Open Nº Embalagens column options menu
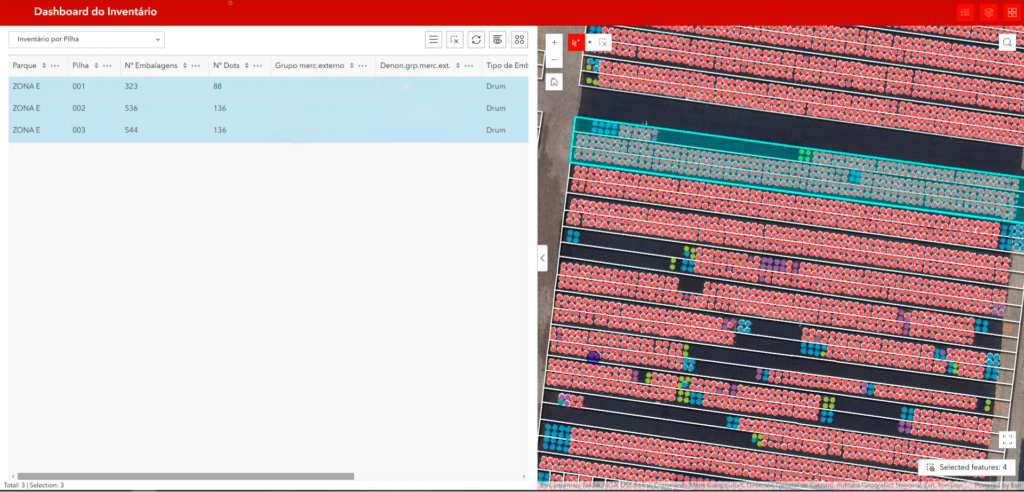This screenshot has width=1024, height=492. [x=196, y=66]
